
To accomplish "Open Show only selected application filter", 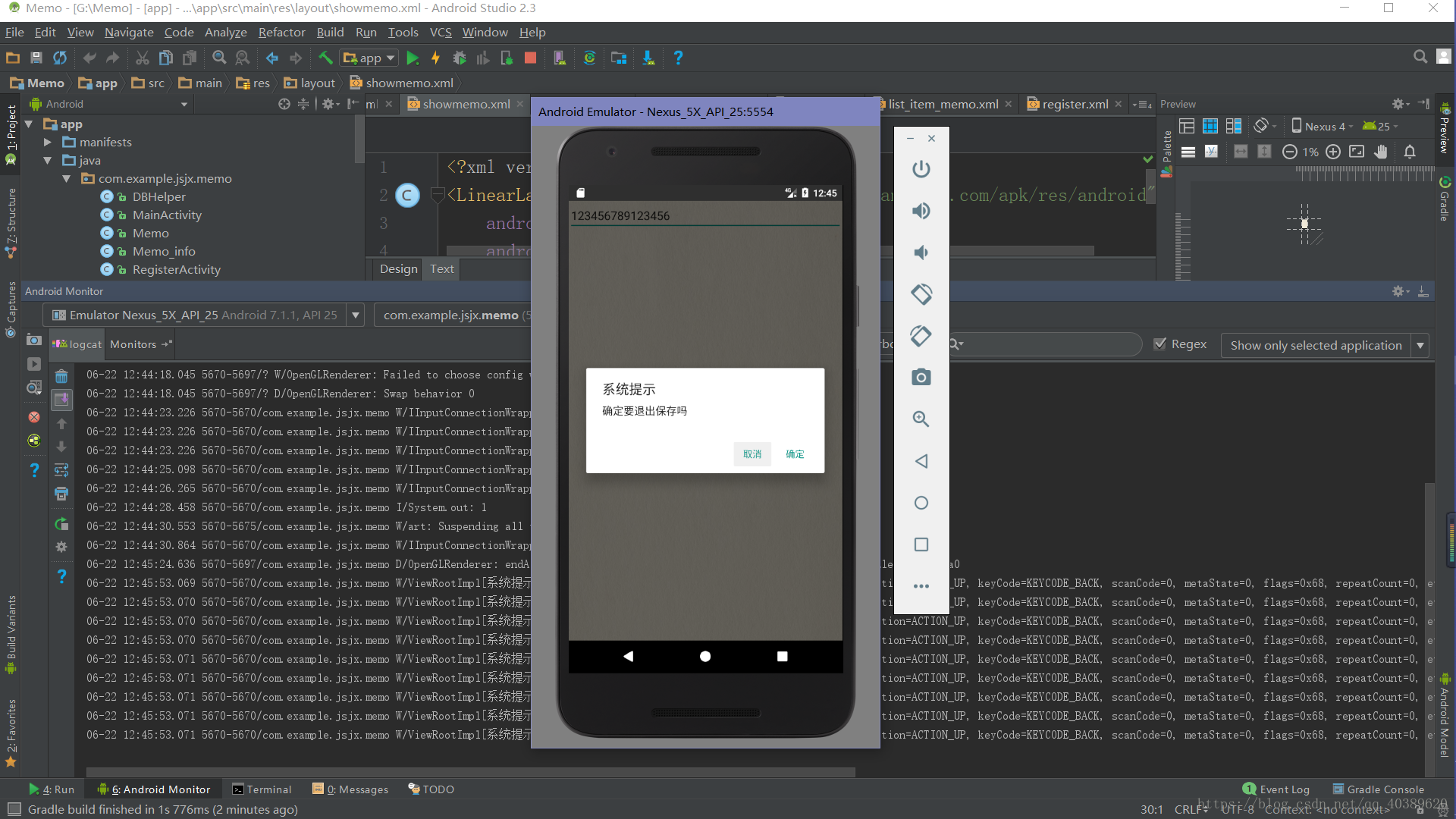I will 1325,345.
